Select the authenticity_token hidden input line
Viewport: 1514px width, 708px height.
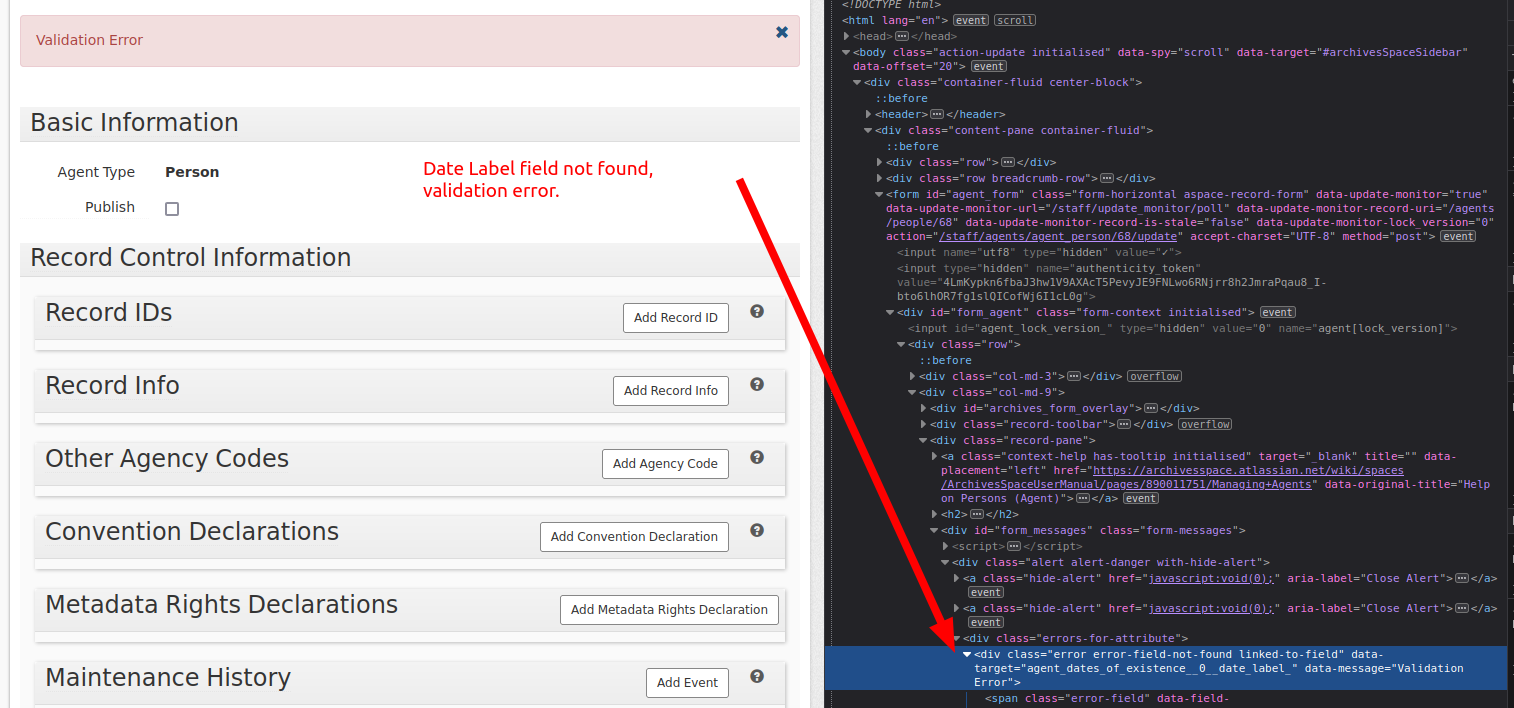click(x=1111, y=282)
